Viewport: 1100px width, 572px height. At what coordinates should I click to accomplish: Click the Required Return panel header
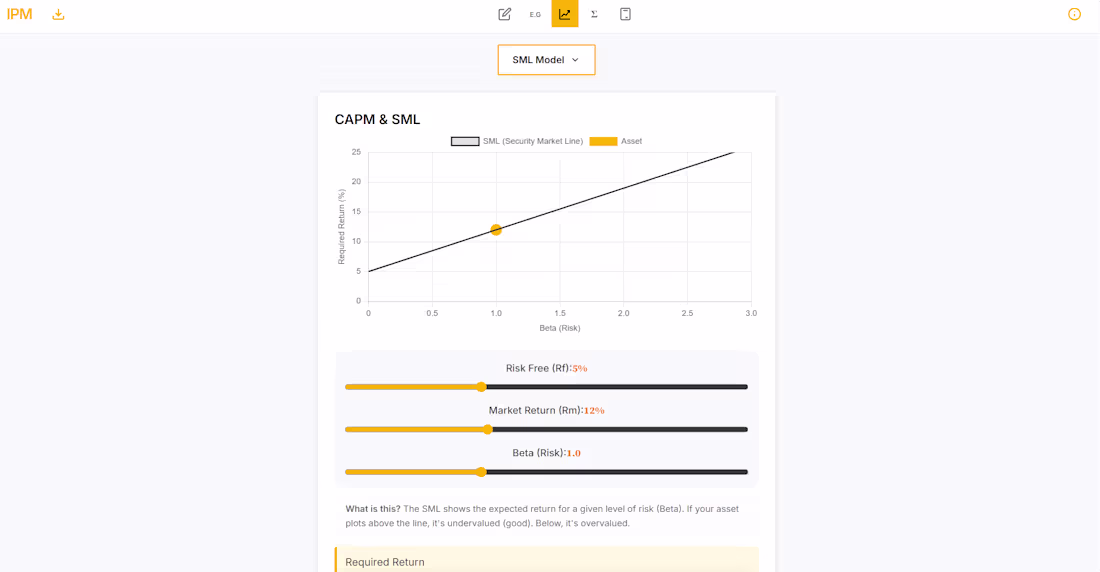click(385, 562)
